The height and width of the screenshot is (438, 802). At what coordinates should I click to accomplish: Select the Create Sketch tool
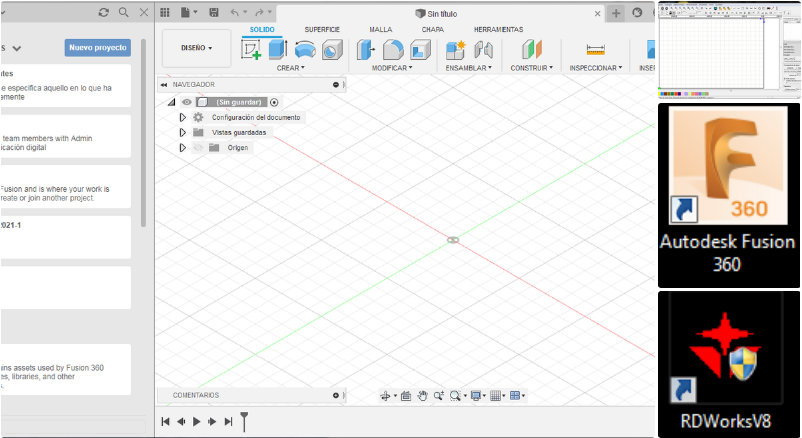click(x=251, y=50)
